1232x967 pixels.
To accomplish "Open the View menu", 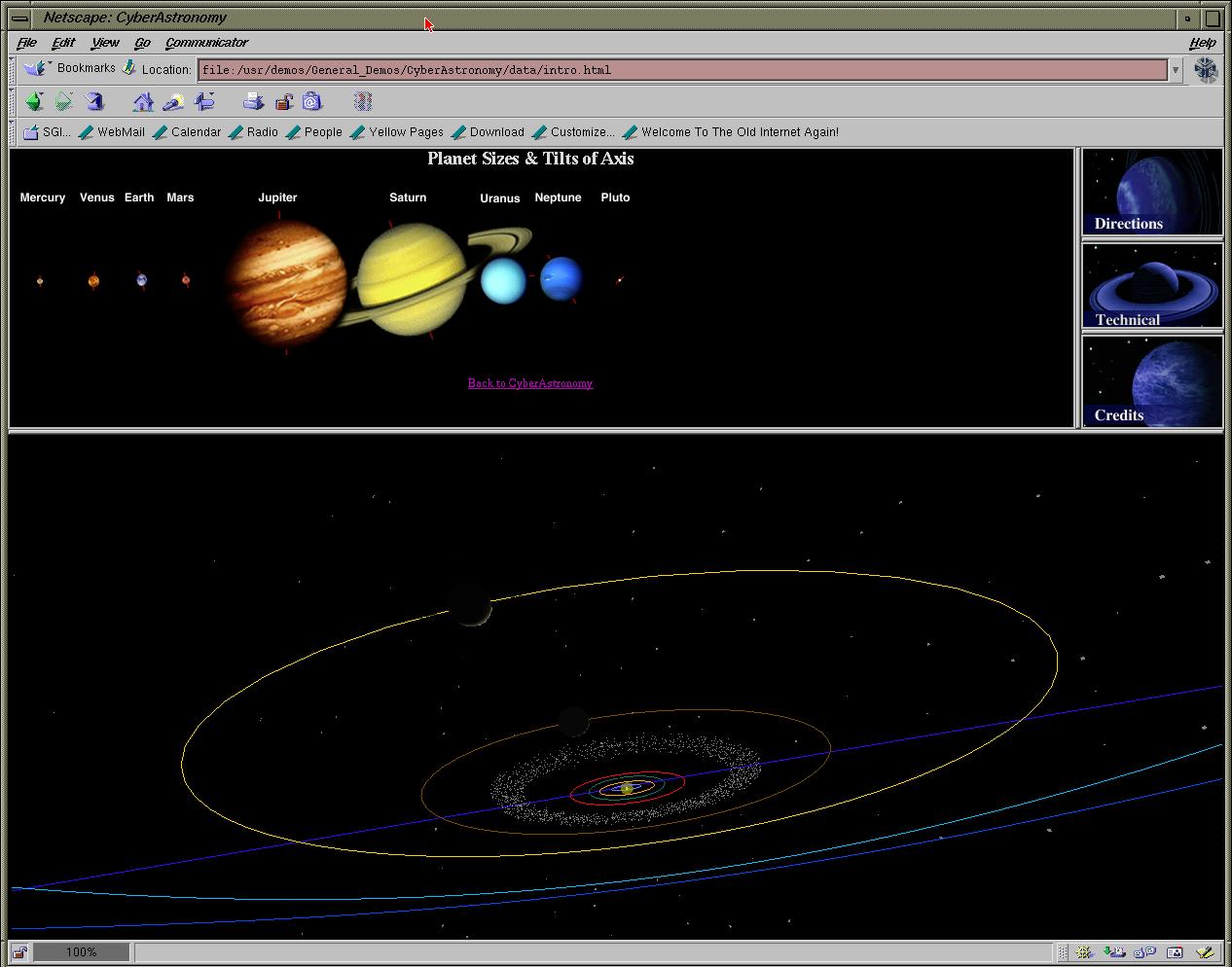I will point(105,43).
